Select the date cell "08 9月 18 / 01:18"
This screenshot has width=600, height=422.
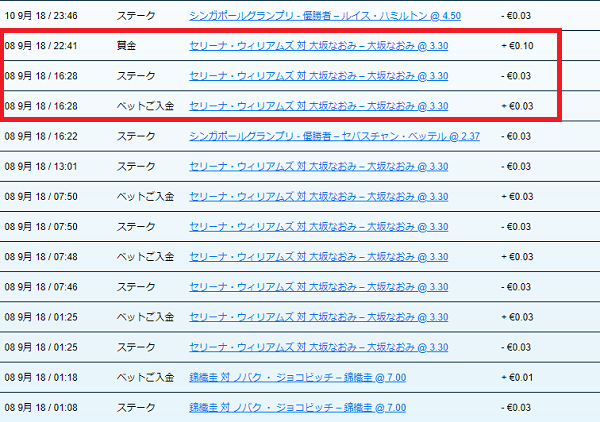click(x=41, y=377)
